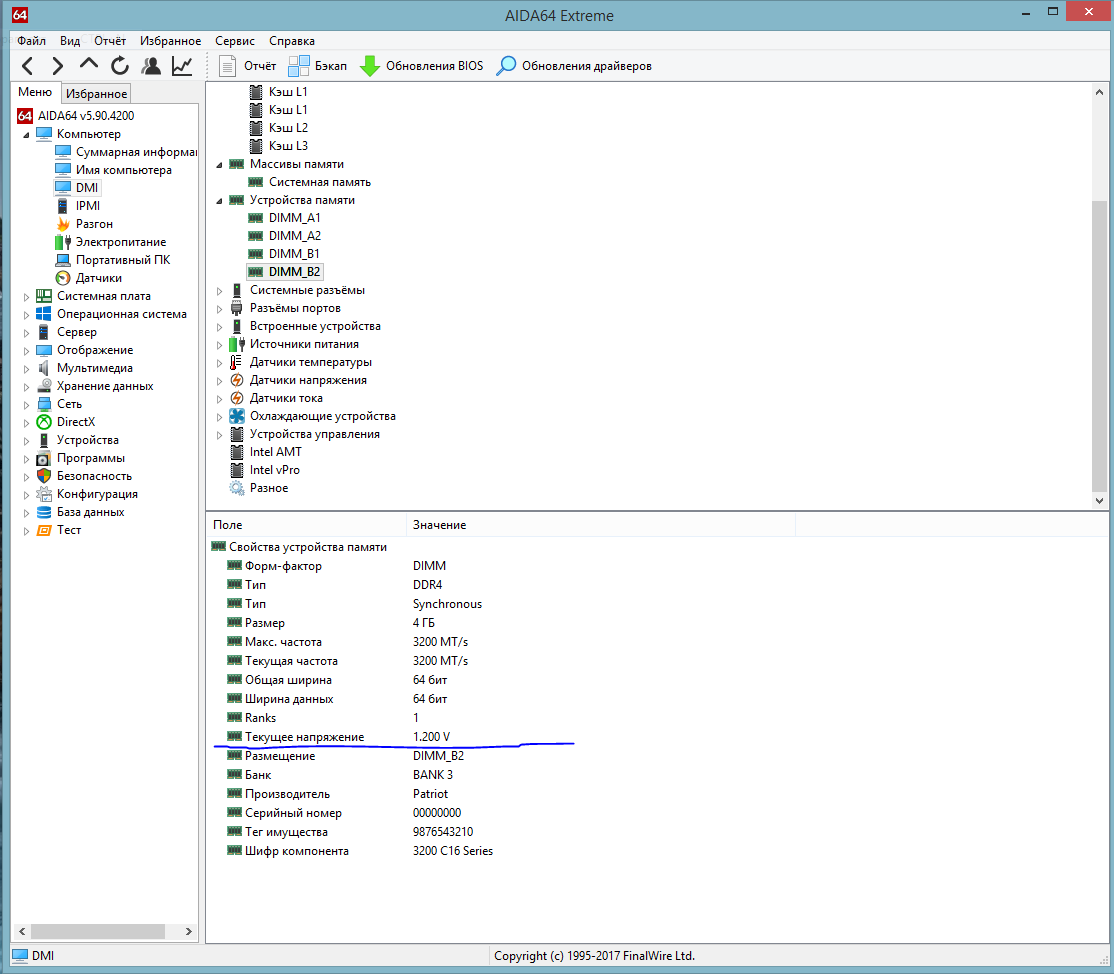This screenshot has width=1114, height=974.
Task: Generate a report via Отчёт button
Action: click(247, 66)
